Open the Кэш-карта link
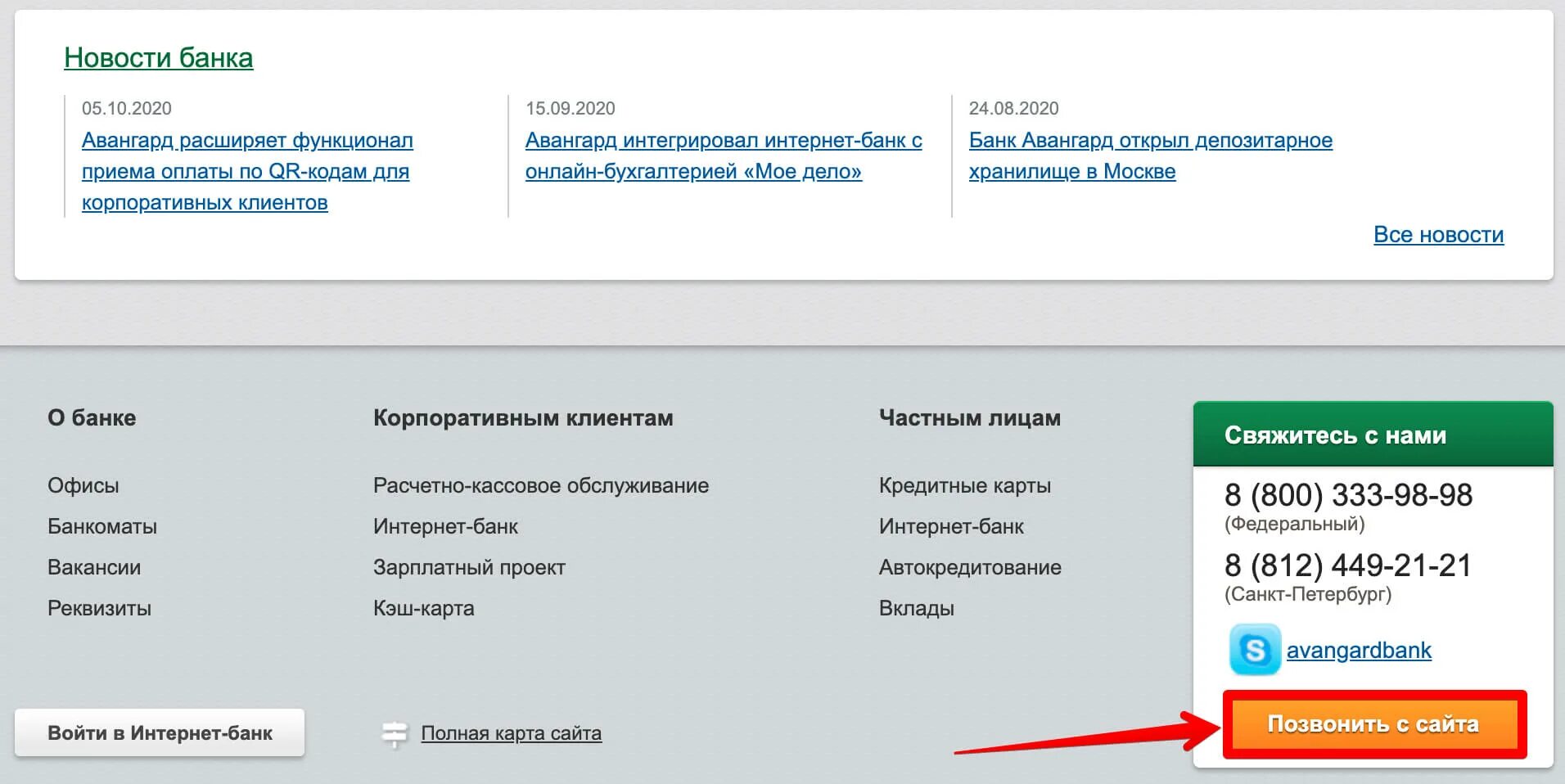The height and width of the screenshot is (784, 1565). click(x=424, y=608)
